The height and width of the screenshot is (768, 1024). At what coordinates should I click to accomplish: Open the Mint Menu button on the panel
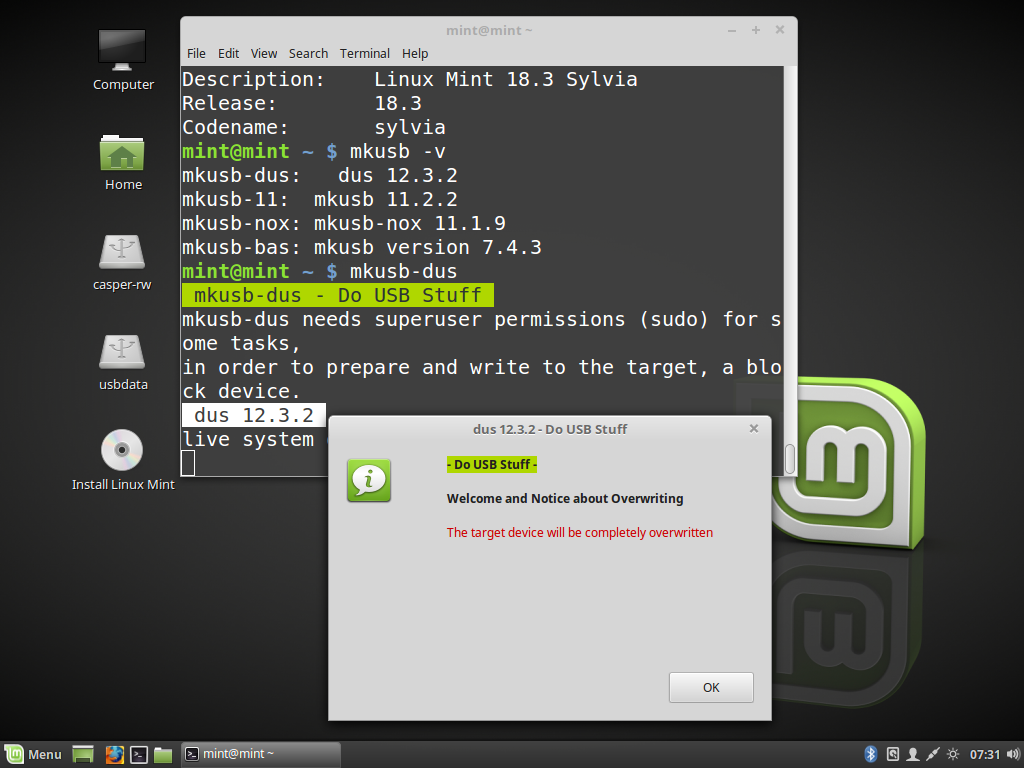click(x=33, y=754)
